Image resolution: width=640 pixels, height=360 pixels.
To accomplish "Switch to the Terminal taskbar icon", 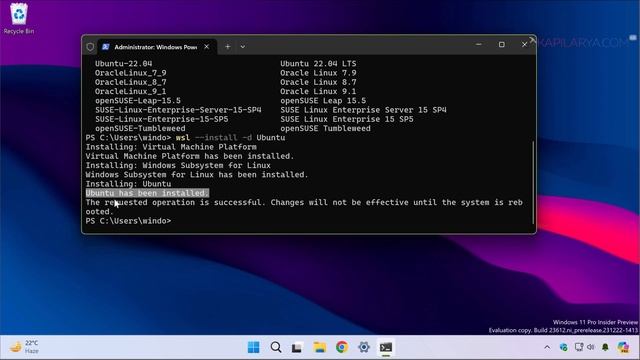I will [x=386, y=347].
